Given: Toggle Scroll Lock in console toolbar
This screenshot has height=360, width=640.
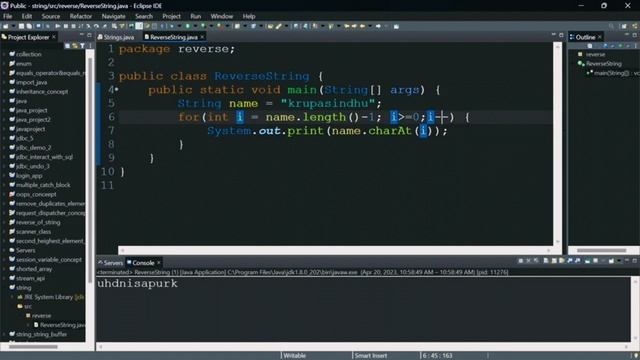Looking at the screenshot, I should point(554,260).
